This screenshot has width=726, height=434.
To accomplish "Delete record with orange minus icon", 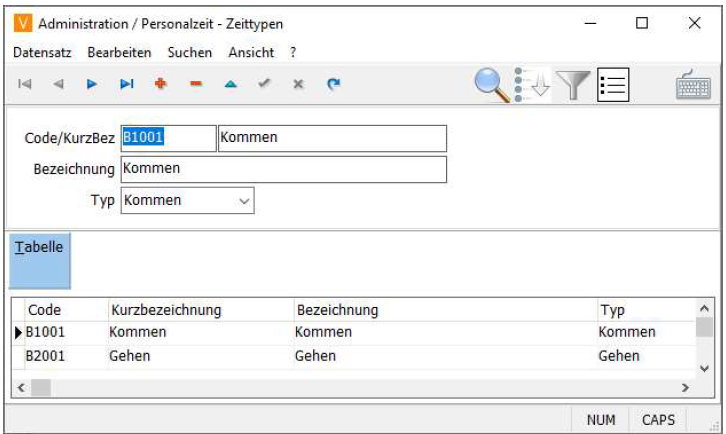I will click(196, 84).
